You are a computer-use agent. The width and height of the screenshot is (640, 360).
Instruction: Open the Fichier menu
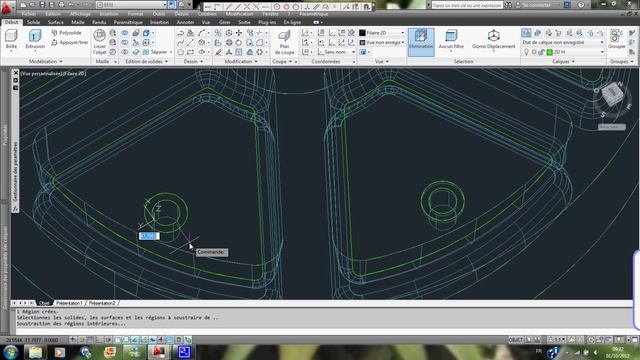click(29, 14)
